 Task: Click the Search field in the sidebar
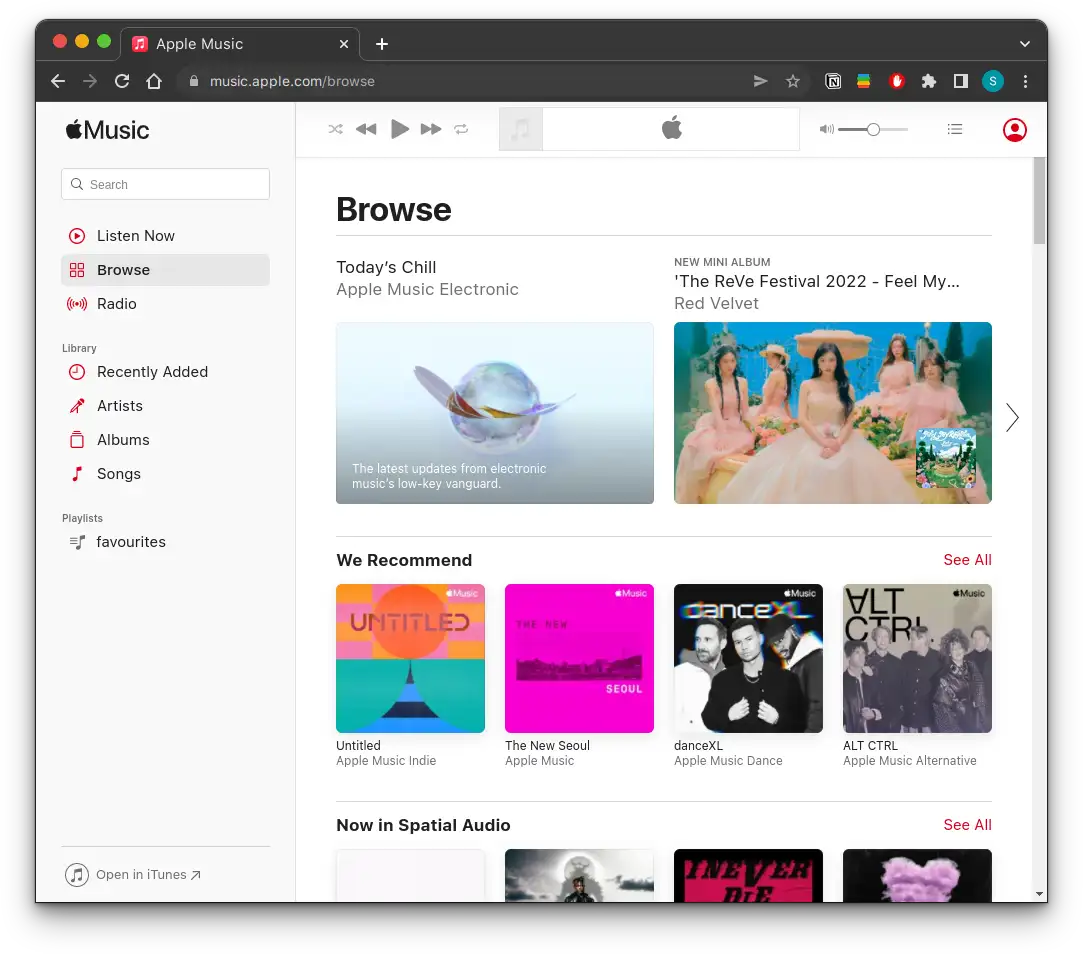pyautogui.click(x=165, y=184)
